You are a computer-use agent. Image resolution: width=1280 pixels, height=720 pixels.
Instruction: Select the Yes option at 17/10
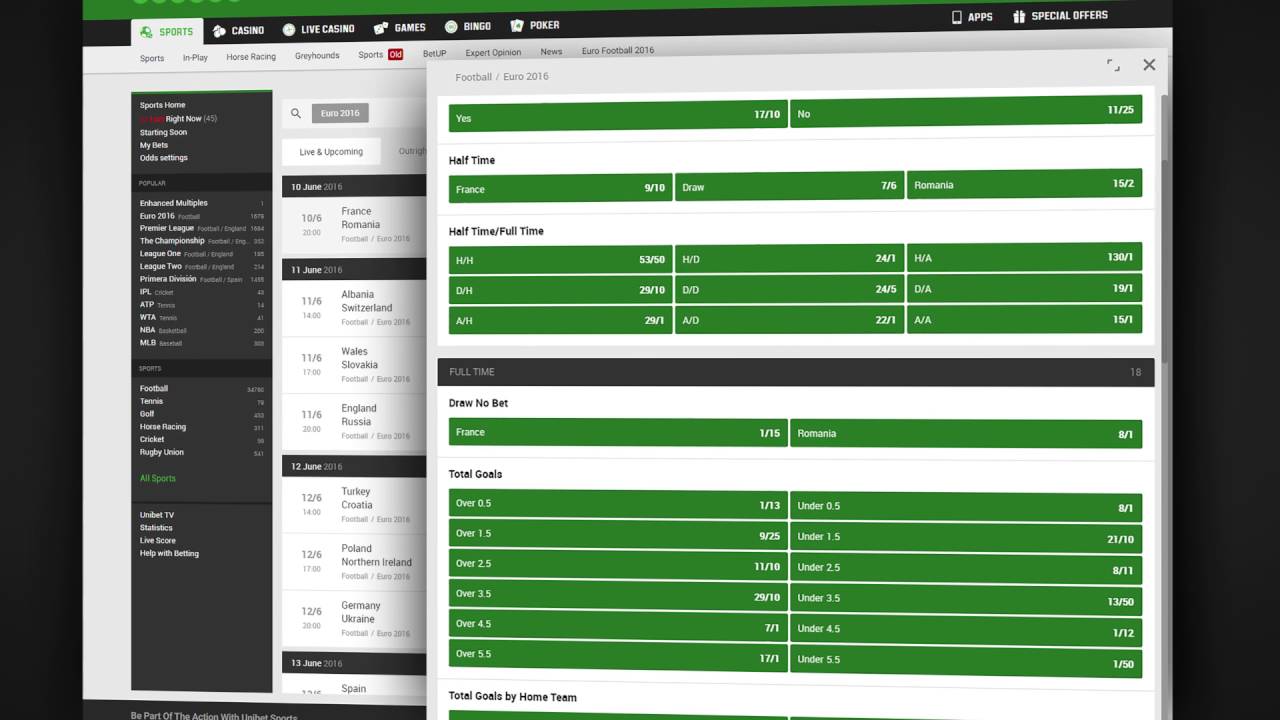click(x=618, y=115)
